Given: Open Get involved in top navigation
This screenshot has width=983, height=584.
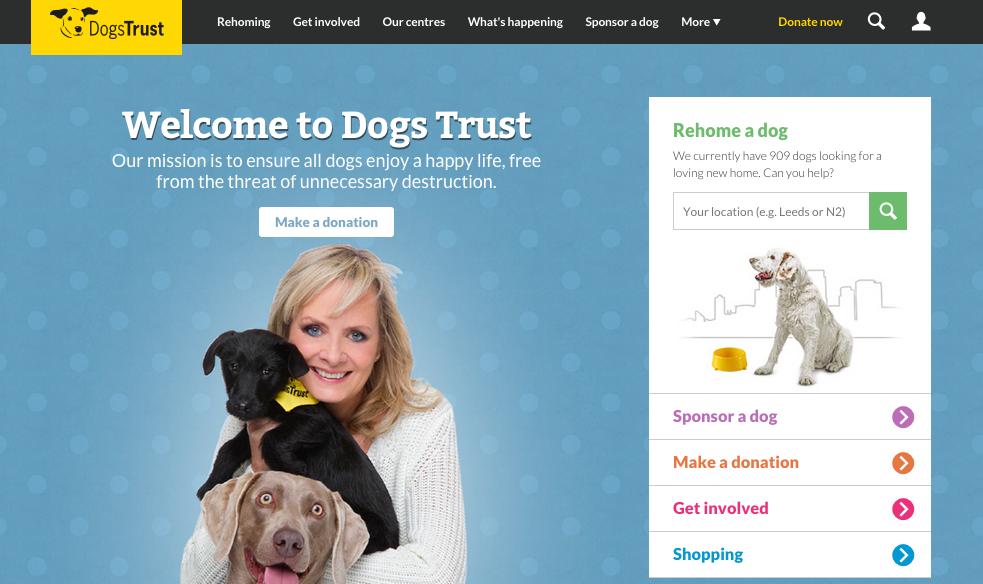Looking at the screenshot, I should pos(326,22).
